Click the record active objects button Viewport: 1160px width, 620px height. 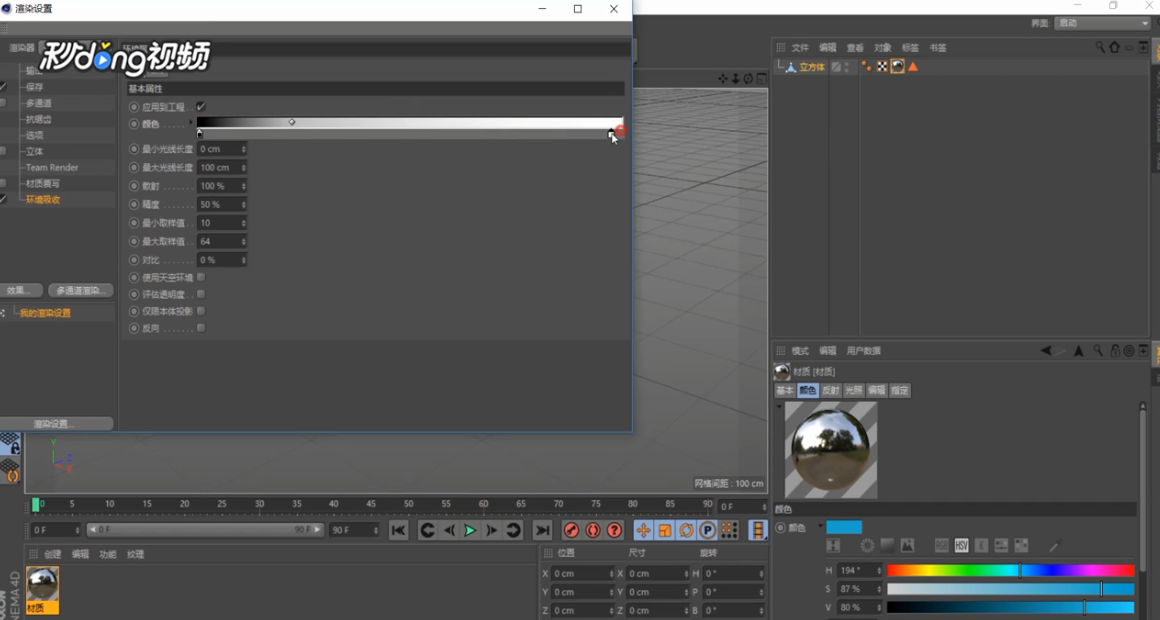[571, 530]
